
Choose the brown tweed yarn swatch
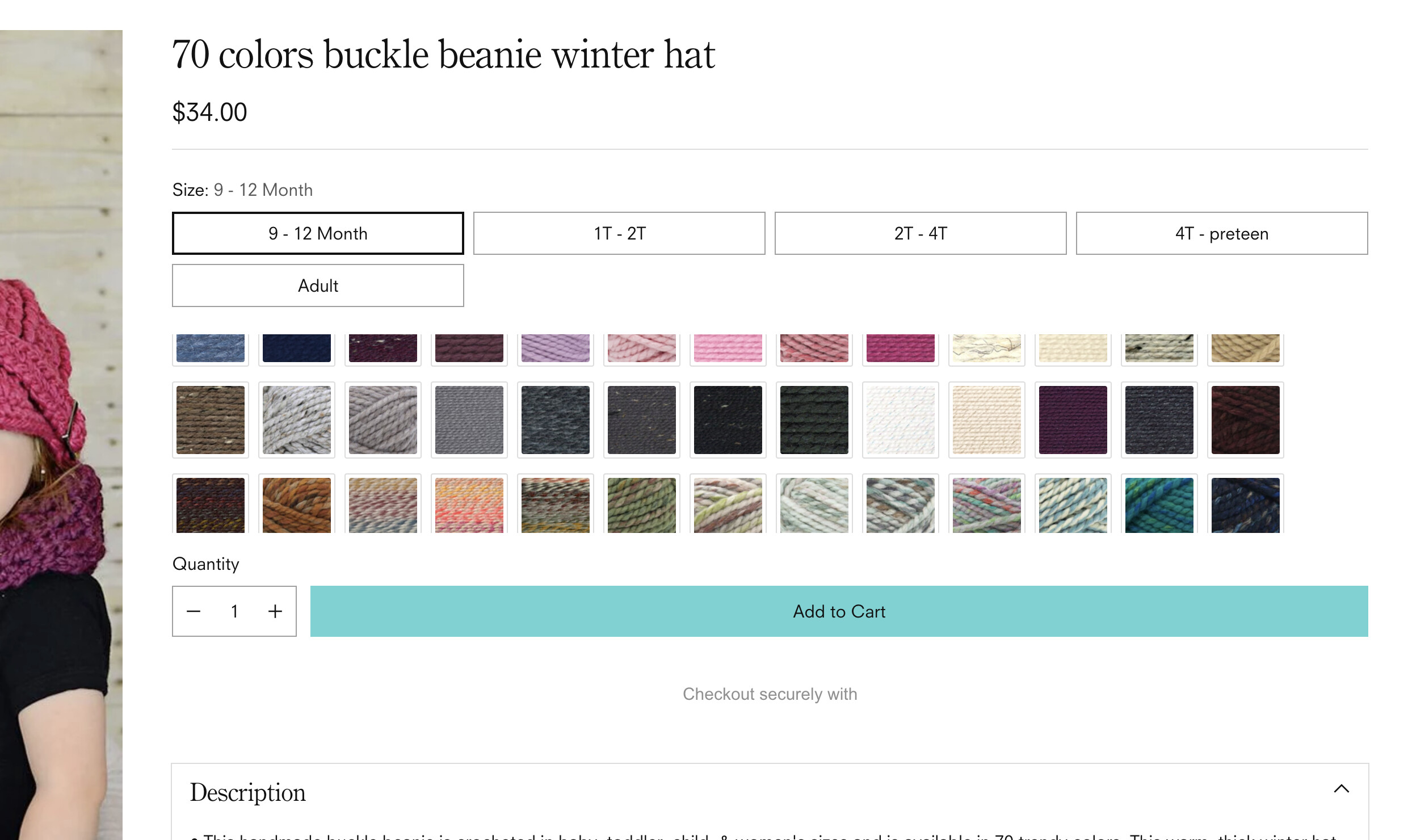[x=210, y=420]
